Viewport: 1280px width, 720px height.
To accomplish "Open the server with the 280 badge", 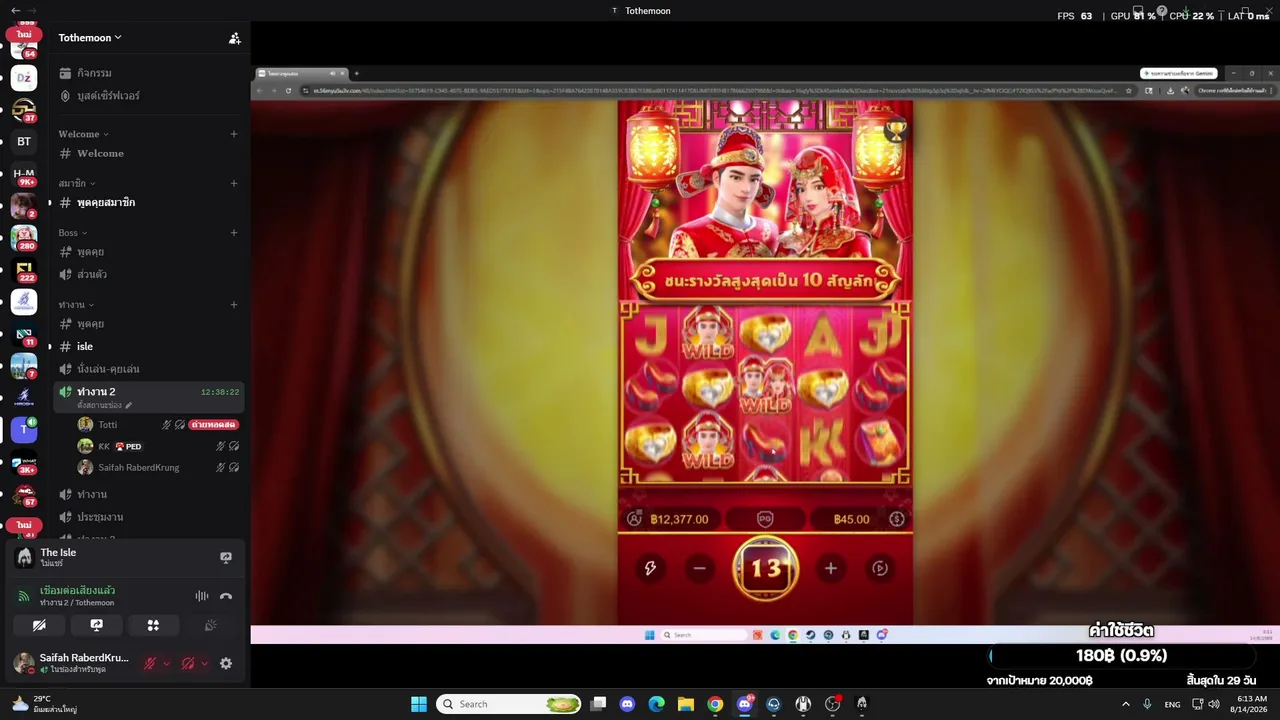I will (x=24, y=238).
